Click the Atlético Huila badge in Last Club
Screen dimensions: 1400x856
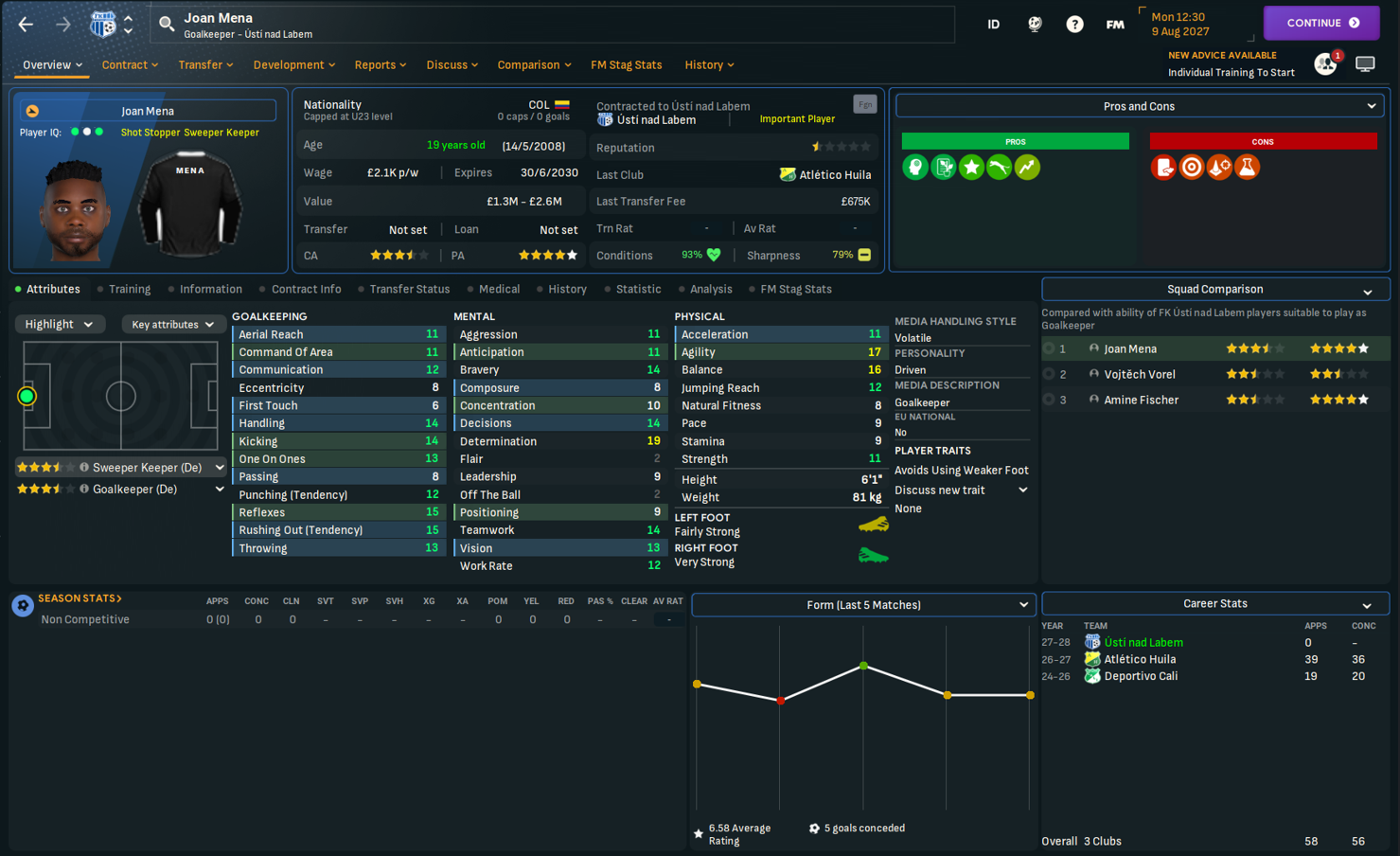coord(788,174)
